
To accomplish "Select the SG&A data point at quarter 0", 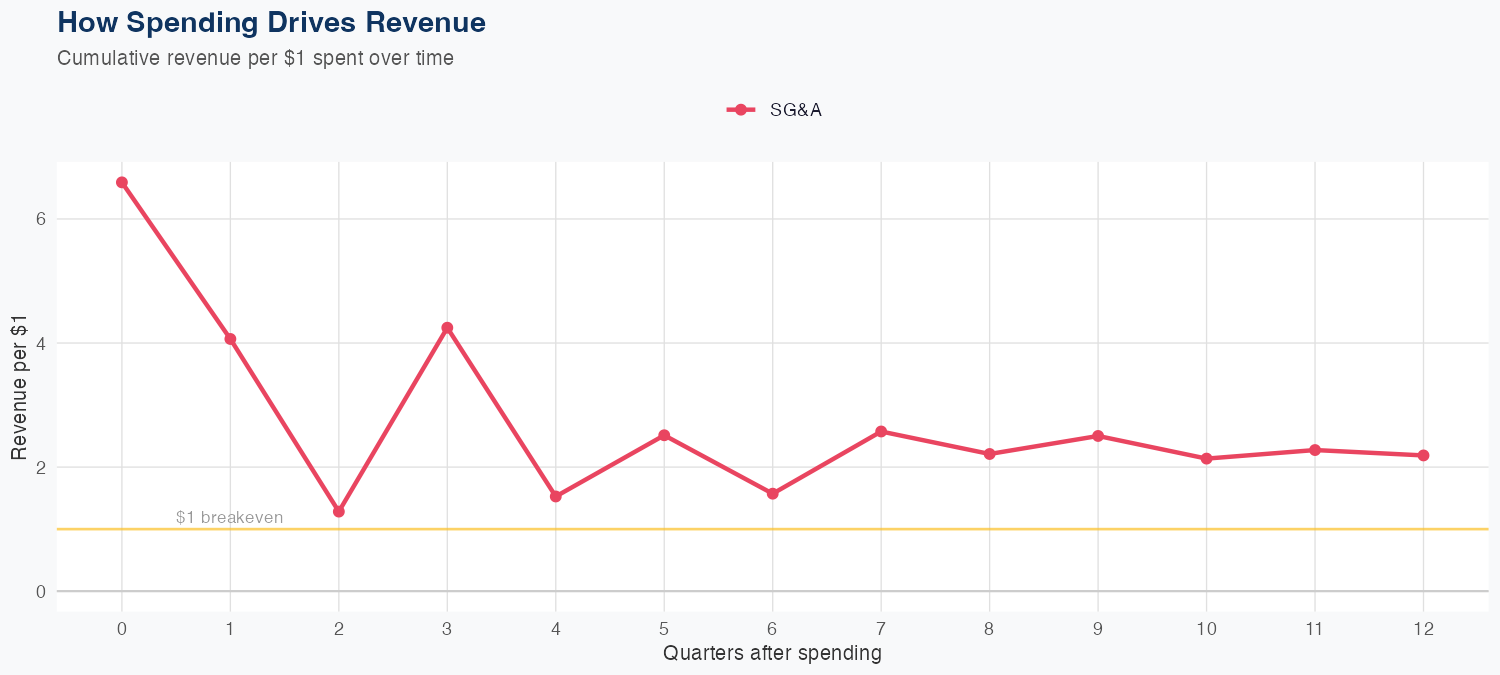I will (122, 182).
